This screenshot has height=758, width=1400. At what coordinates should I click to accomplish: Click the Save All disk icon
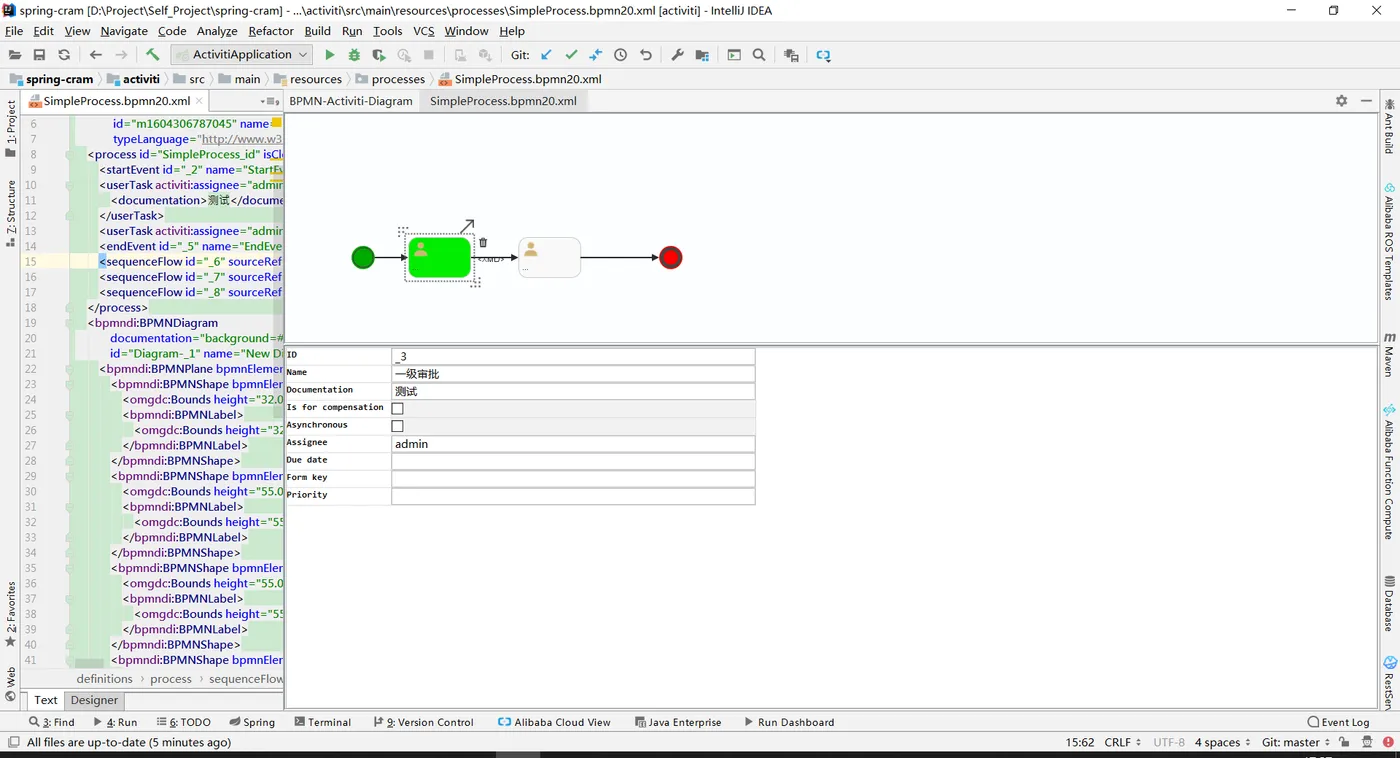[x=39, y=55]
